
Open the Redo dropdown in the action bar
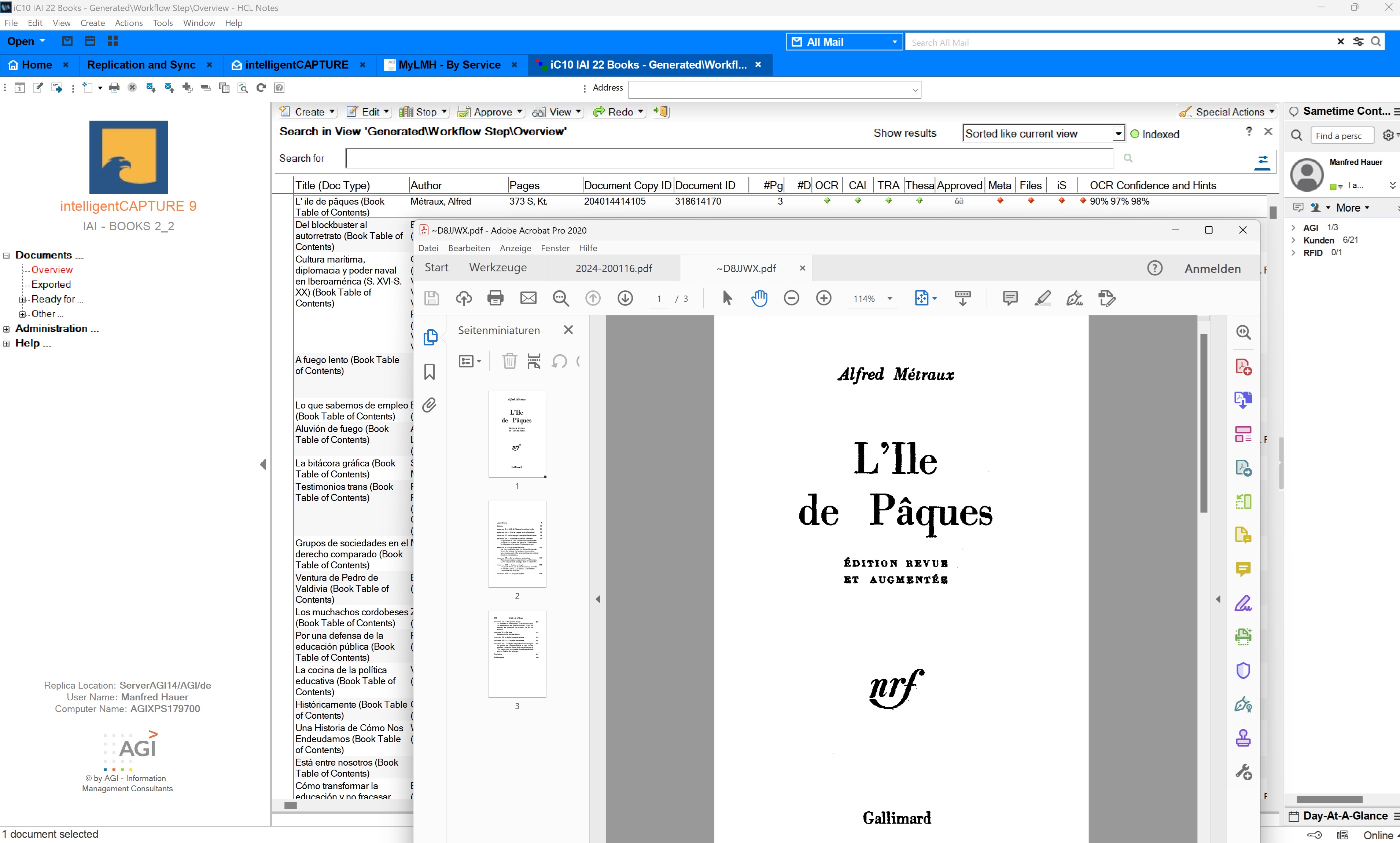pos(619,112)
